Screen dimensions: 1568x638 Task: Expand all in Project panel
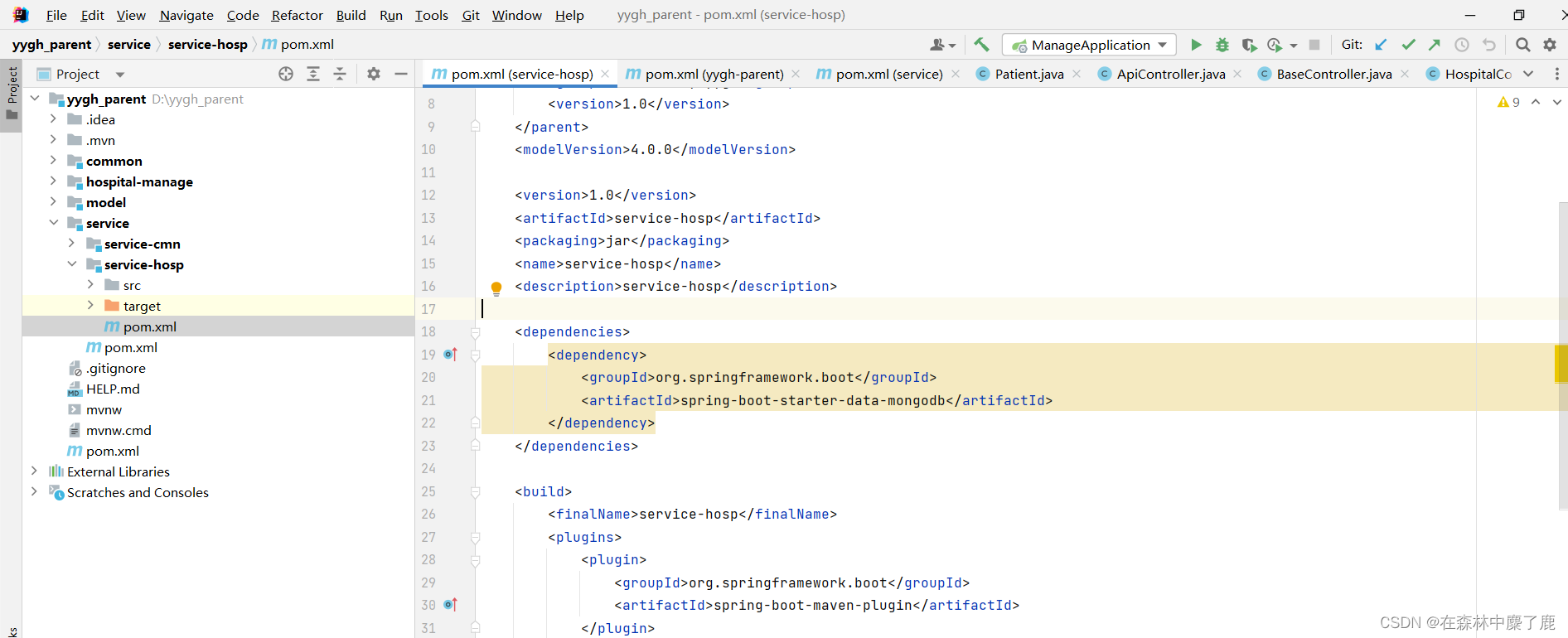tap(313, 74)
